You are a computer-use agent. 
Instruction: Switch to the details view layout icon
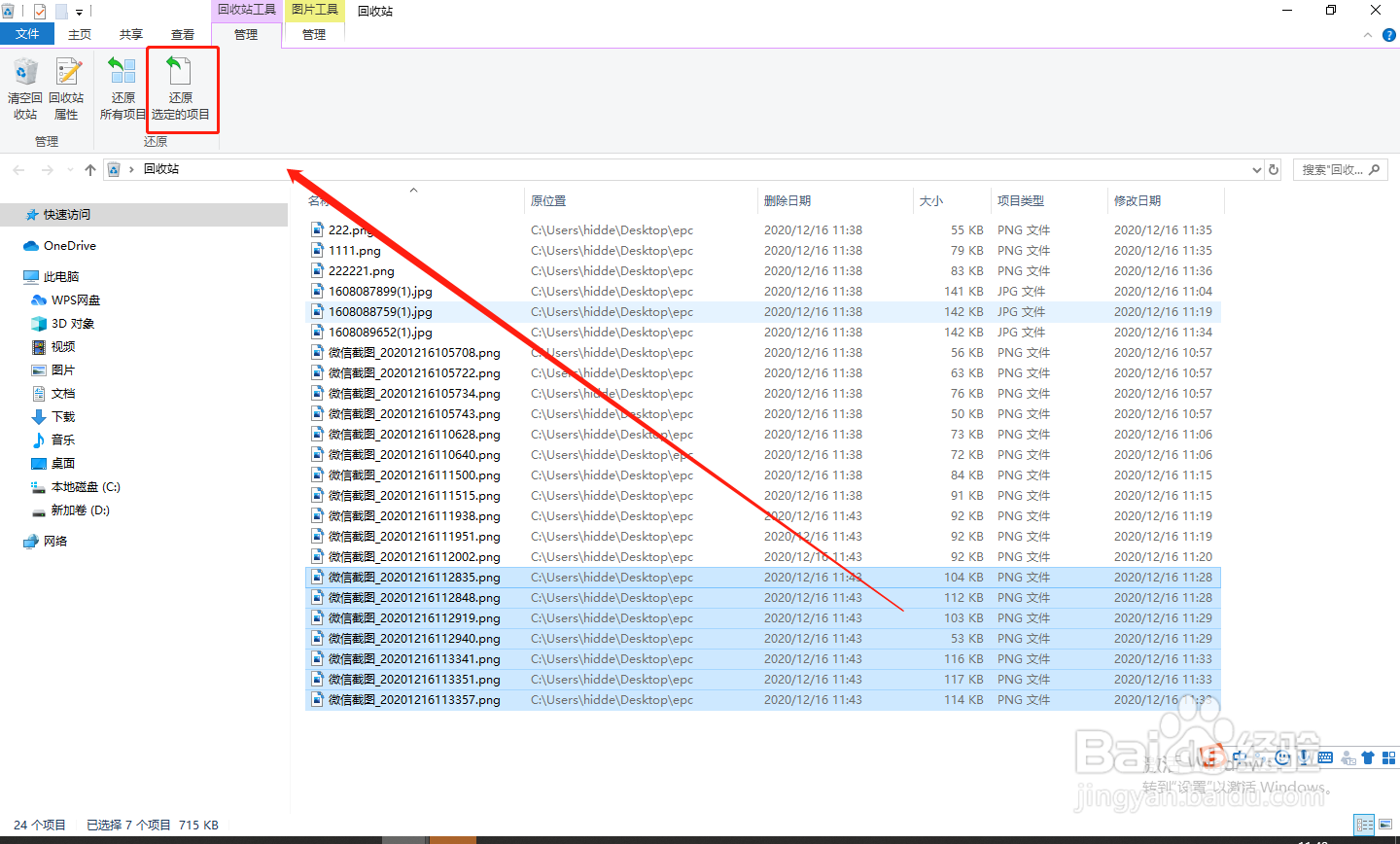(1365, 825)
